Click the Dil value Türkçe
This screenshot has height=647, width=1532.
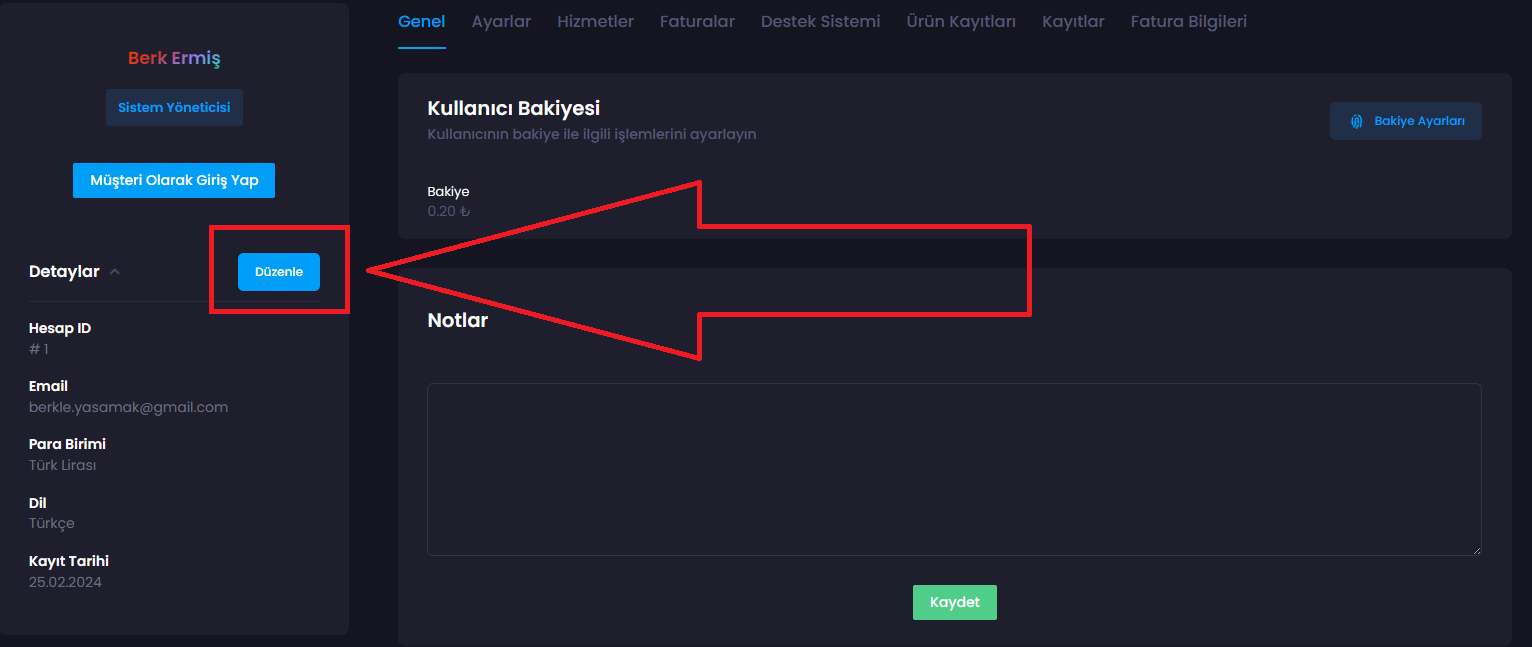pyautogui.click(x=52, y=523)
